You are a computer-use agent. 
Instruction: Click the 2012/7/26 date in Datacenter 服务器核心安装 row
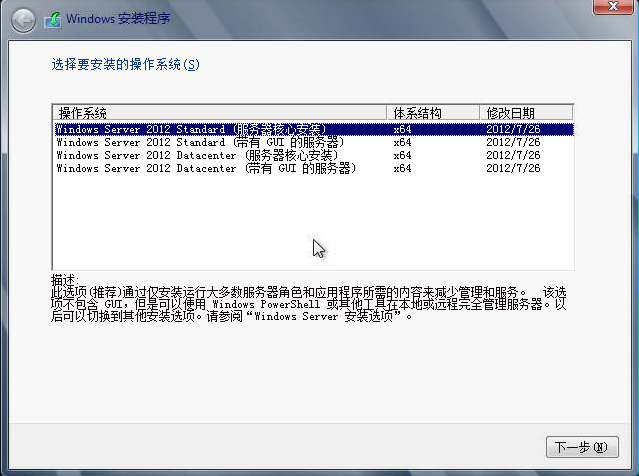tap(513, 155)
